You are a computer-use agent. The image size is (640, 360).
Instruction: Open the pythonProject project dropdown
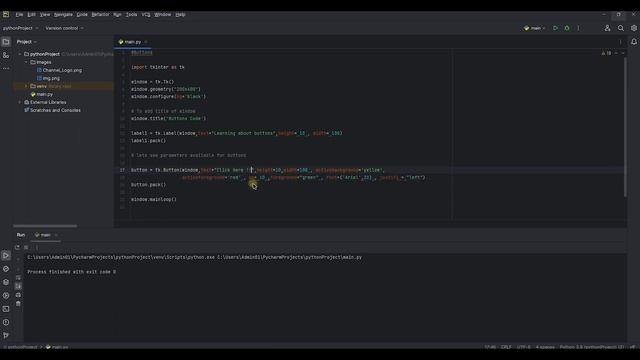pos(20,28)
